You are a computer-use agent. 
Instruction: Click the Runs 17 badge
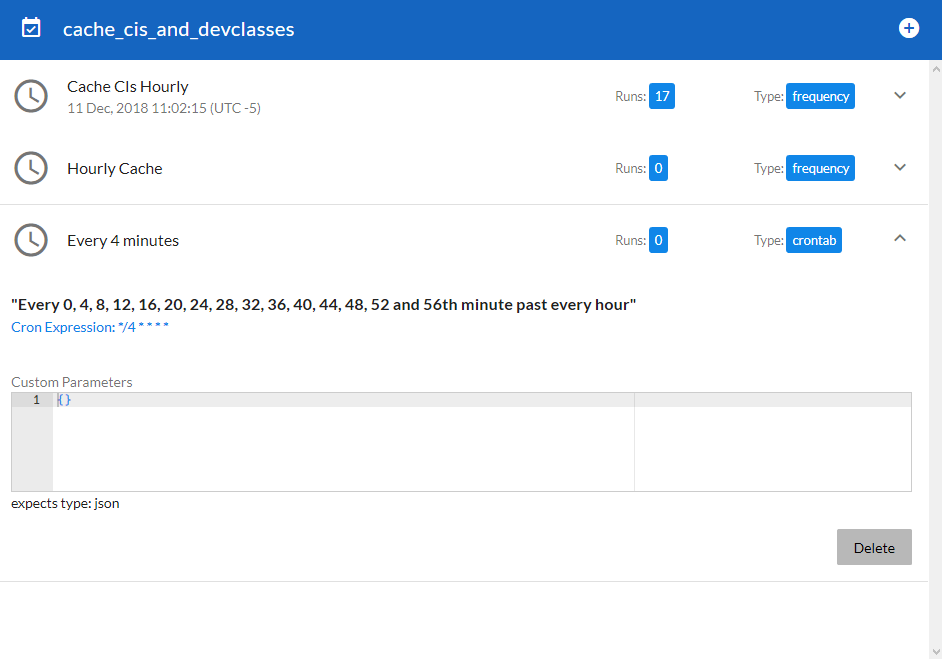[x=661, y=97]
